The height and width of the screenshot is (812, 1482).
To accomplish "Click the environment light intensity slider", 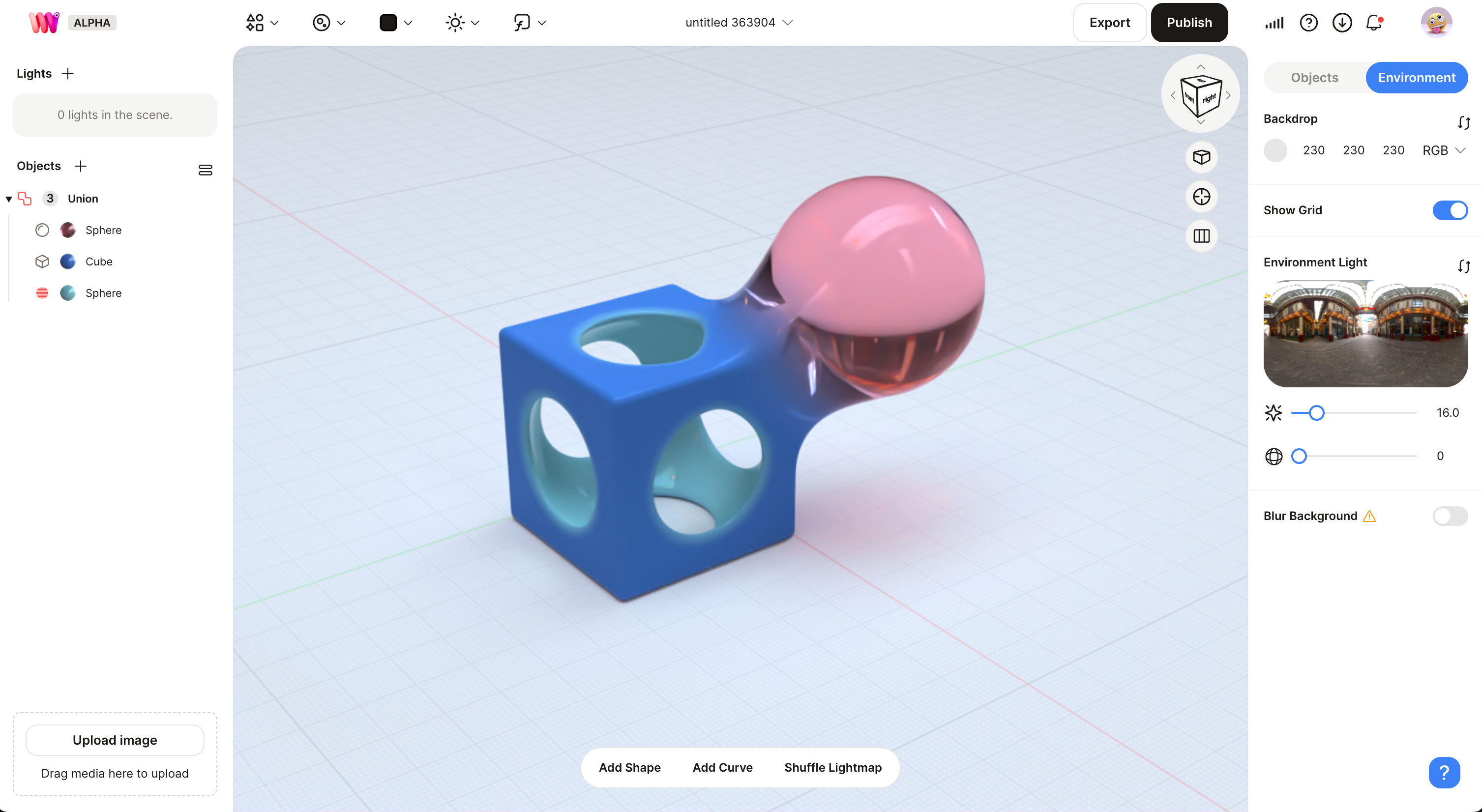I will [x=1353, y=413].
